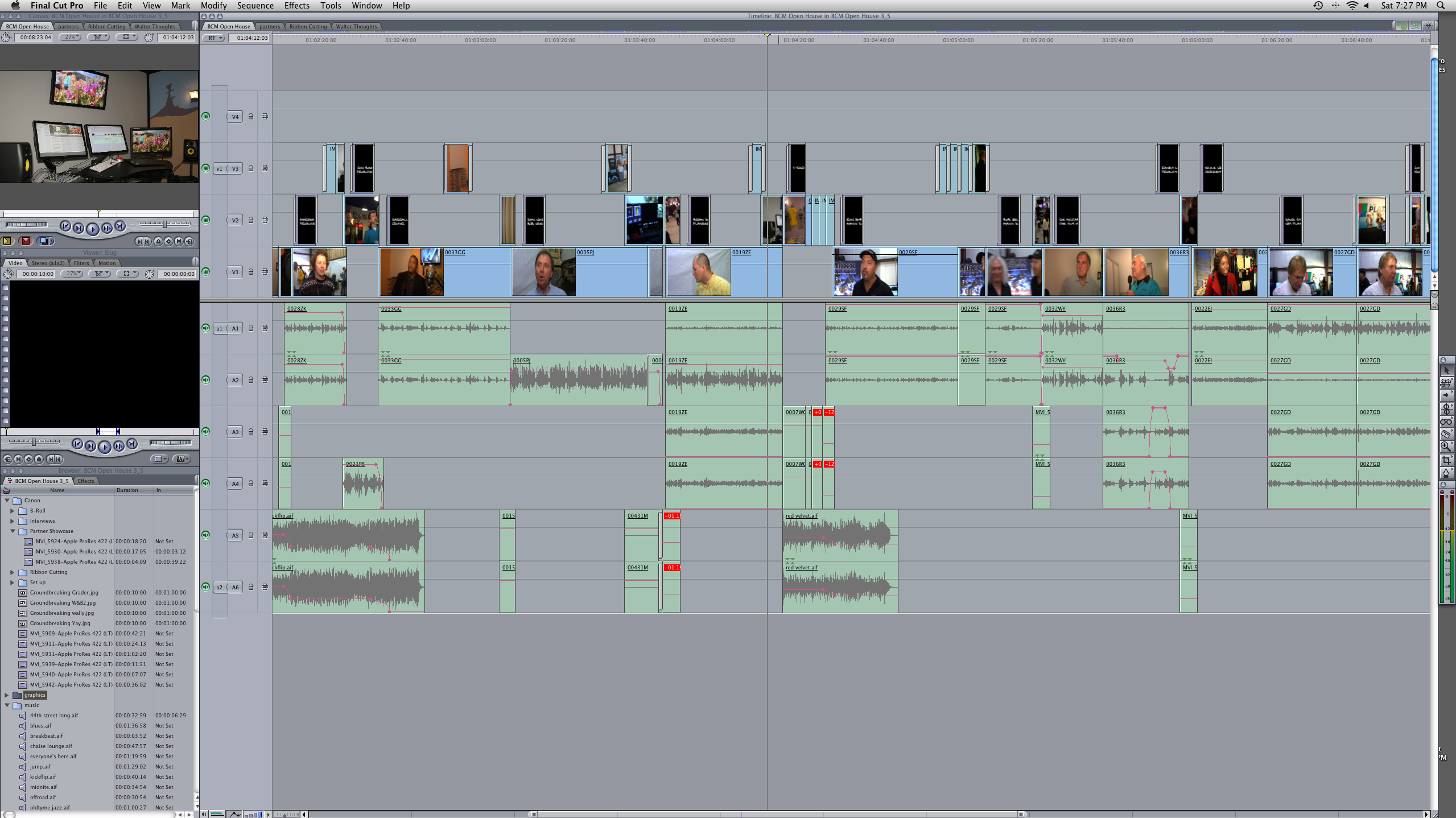Screen dimensions: 1456x818
Task: Click the yellow Insert edit button
Action: tap(7, 241)
